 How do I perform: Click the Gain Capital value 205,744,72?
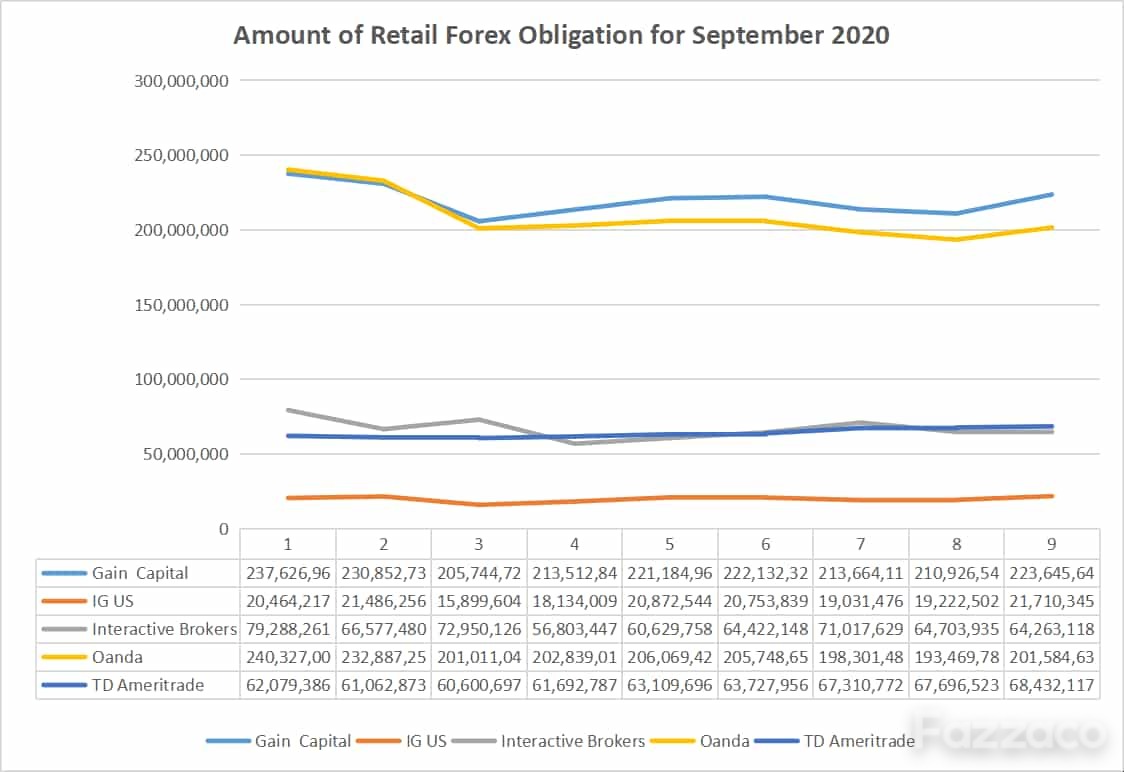(x=479, y=573)
